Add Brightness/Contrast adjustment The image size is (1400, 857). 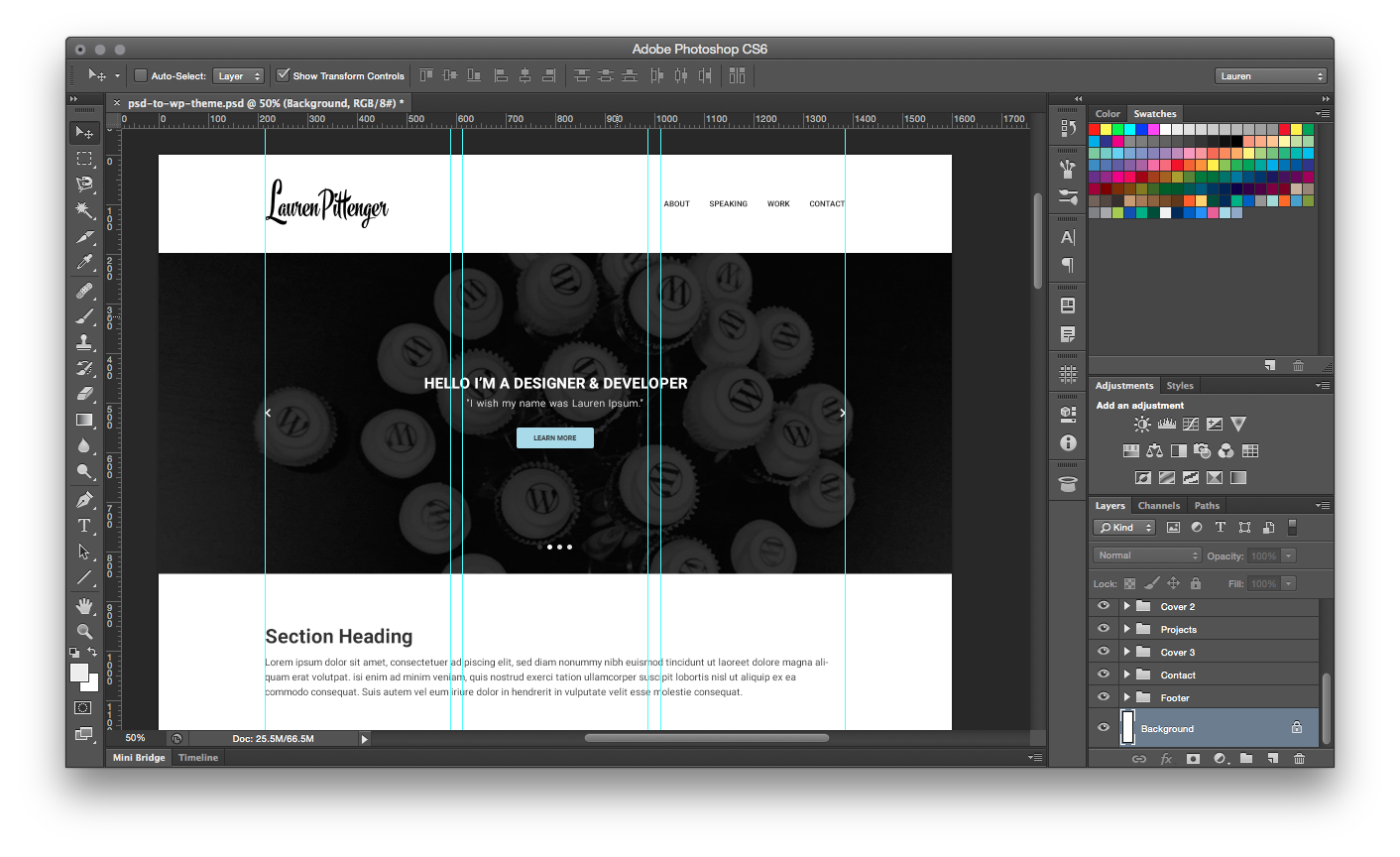pos(1142,424)
